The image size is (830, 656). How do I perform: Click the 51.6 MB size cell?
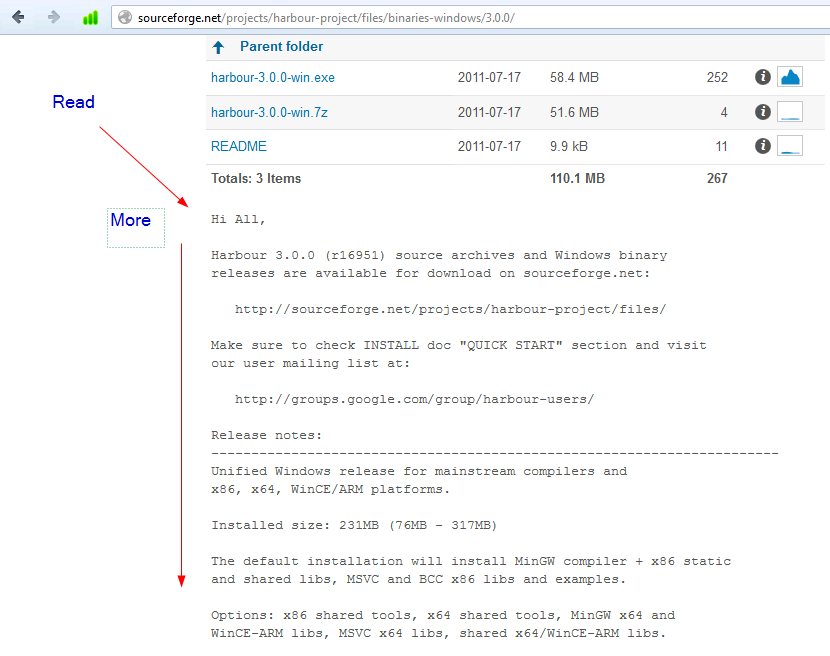tap(574, 112)
